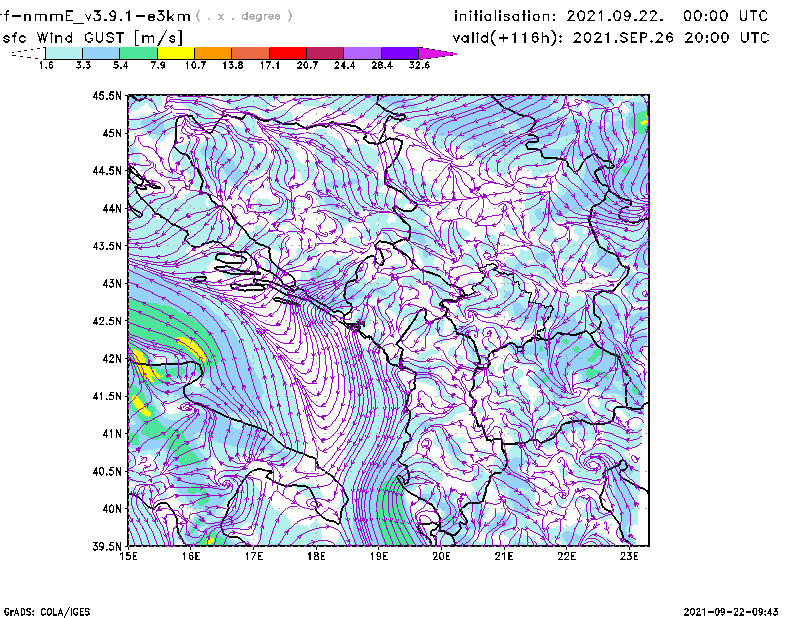Click the 44.5N latitude label

(108, 170)
